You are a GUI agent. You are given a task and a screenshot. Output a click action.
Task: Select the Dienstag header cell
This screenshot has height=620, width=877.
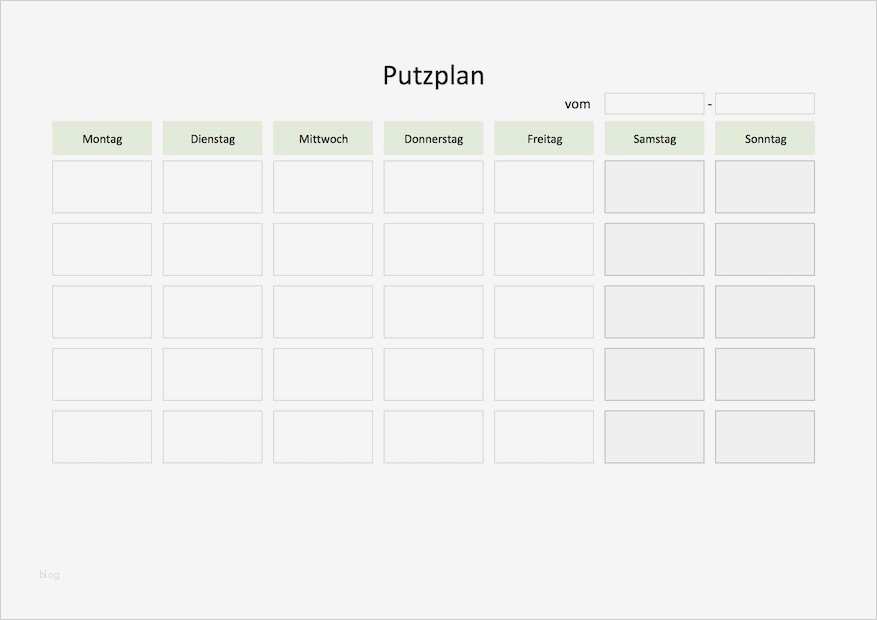coord(213,139)
